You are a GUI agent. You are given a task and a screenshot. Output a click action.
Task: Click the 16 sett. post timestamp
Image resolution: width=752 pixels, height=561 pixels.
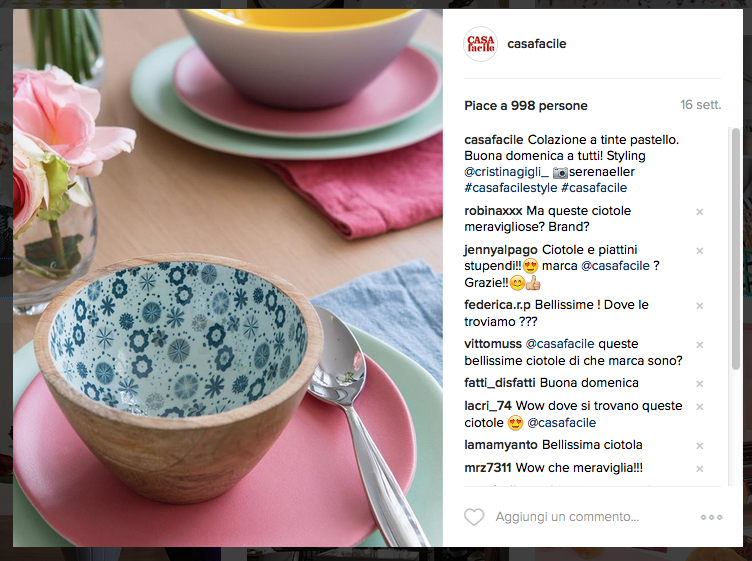point(701,105)
